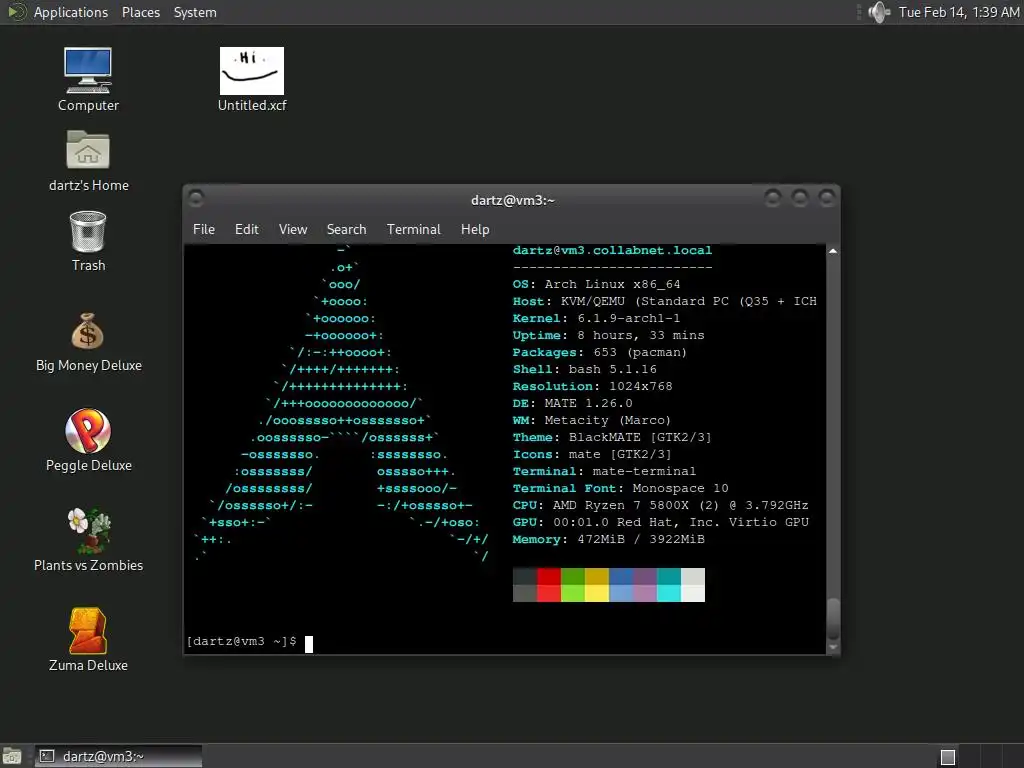Image resolution: width=1024 pixels, height=768 pixels.
Task: Click the 'WM: Metacity (Marco)' line
Action: pyautogui.click(x=592, y=420)
